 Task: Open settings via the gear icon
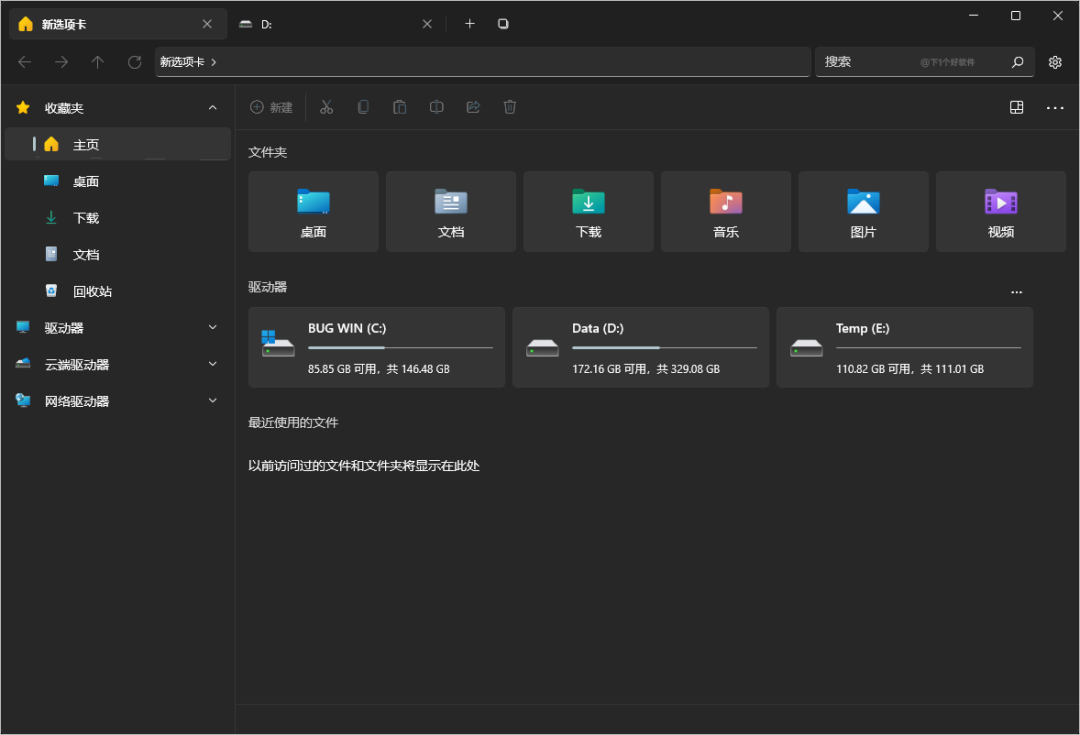tap(1055, 62)
